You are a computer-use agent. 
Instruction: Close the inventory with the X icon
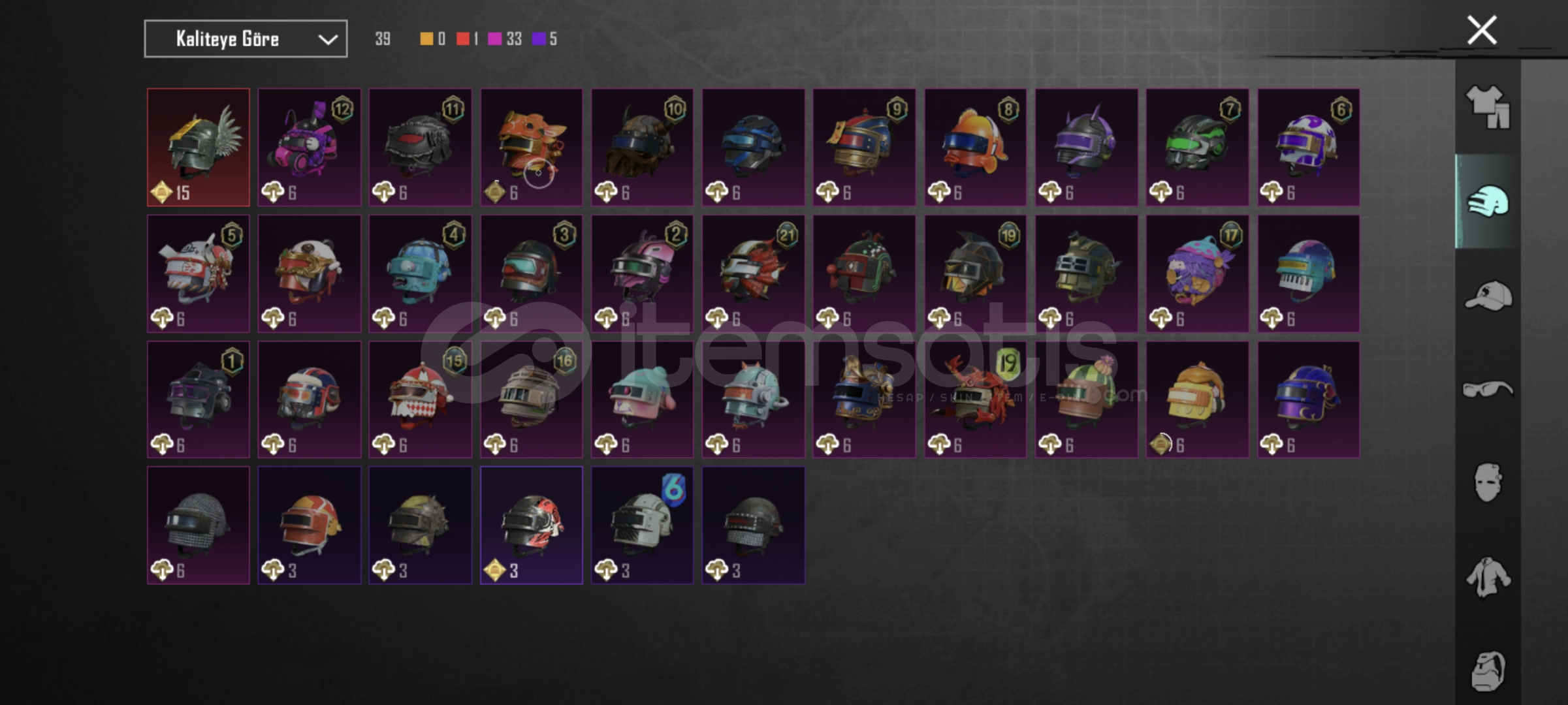[x=1482, y=30]
